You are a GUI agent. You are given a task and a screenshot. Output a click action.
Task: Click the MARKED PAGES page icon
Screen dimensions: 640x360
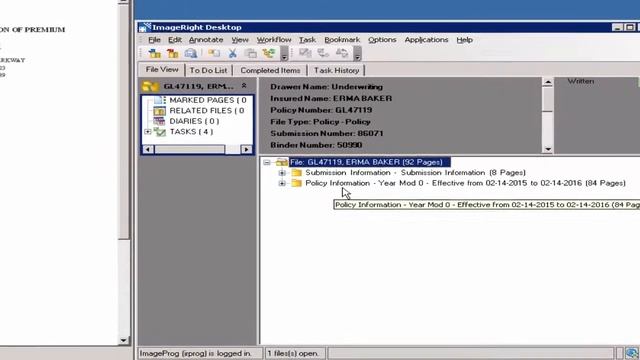pyautogui.click(x=160, y=100)
